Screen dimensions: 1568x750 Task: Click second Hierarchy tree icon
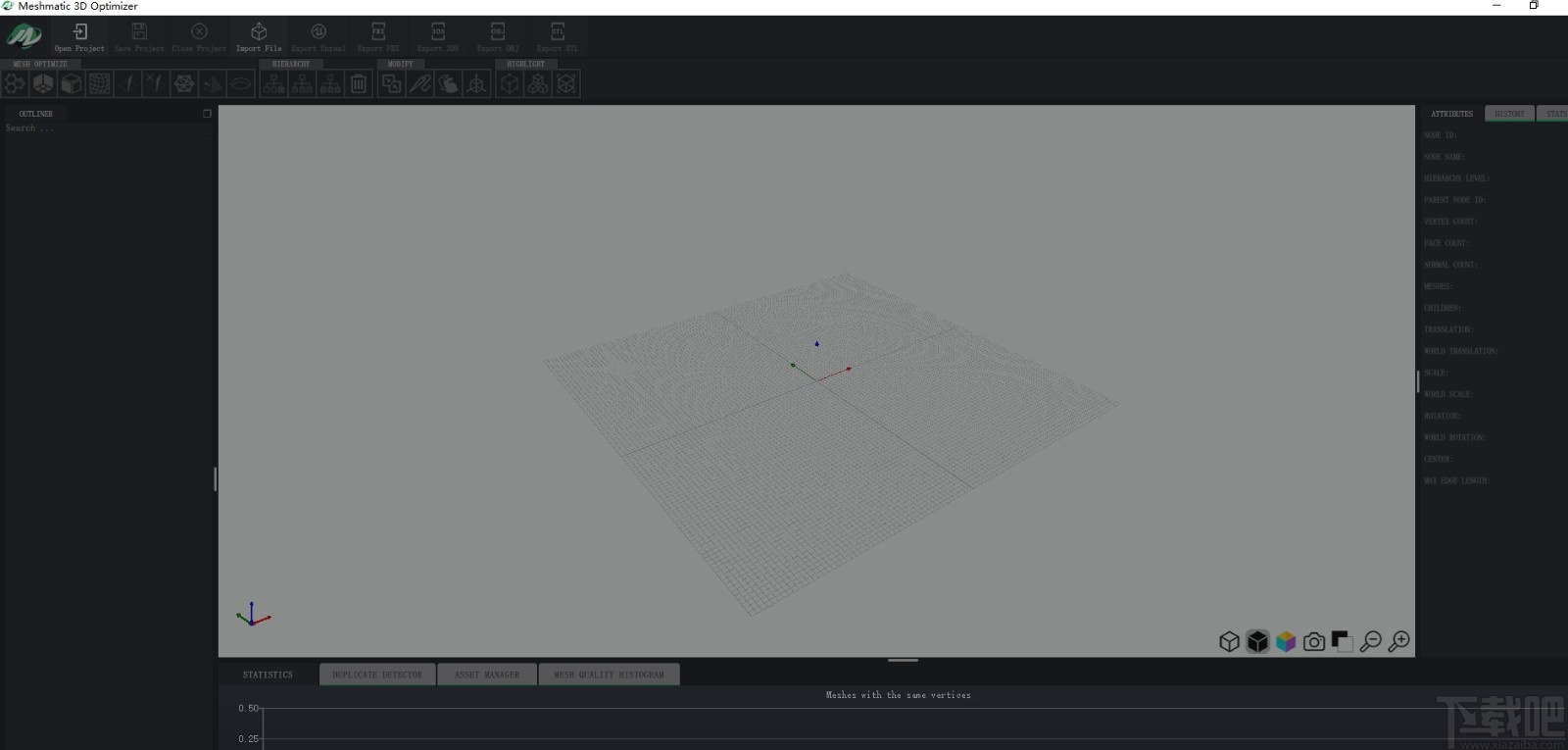tap(302, 84)
